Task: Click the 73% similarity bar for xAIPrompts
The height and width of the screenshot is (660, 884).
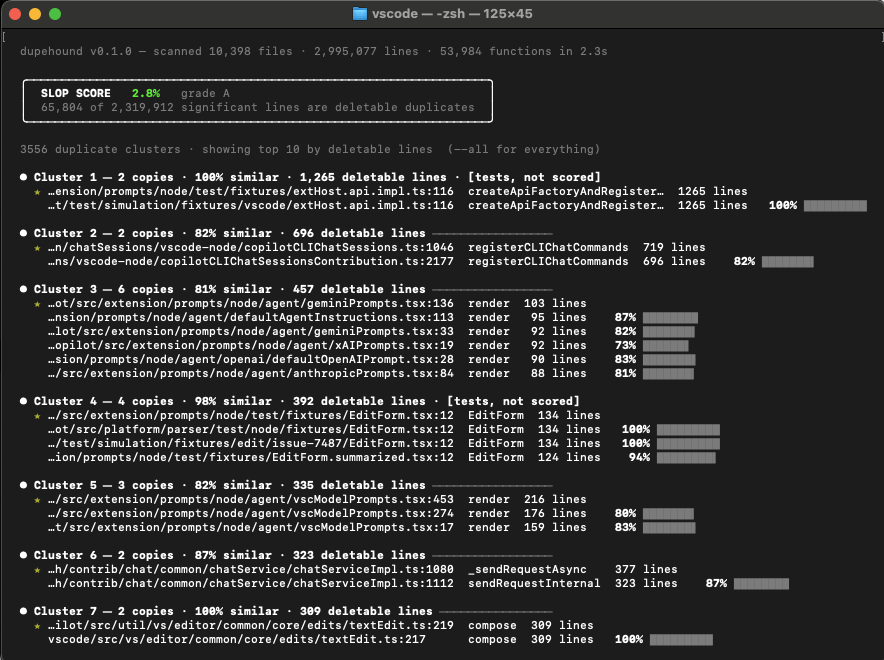Action: pyautogui.click(x=666, y=345)
